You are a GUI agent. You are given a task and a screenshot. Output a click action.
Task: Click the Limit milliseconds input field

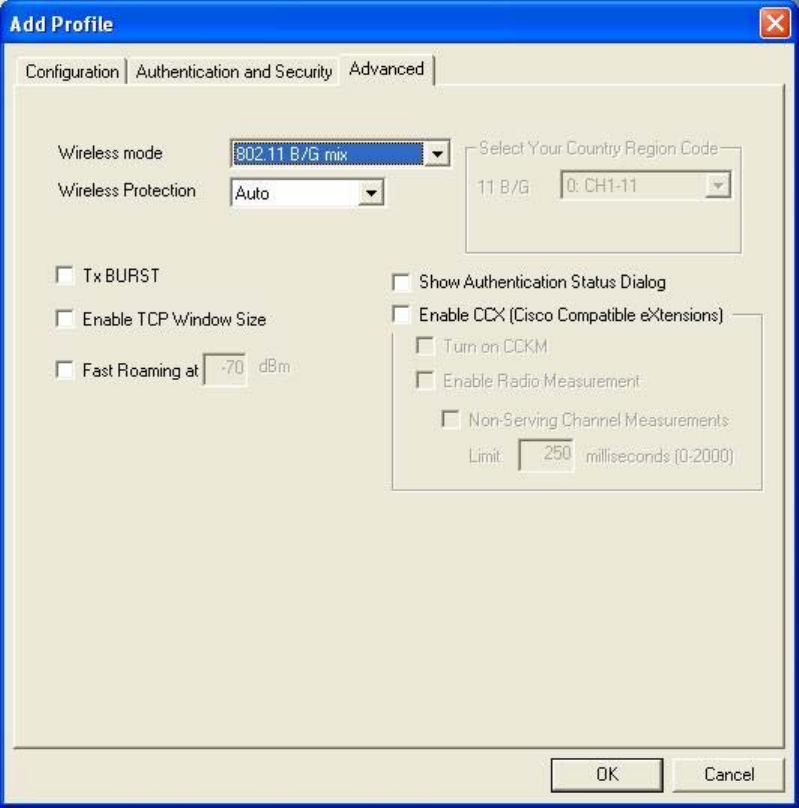coord(545,456)
